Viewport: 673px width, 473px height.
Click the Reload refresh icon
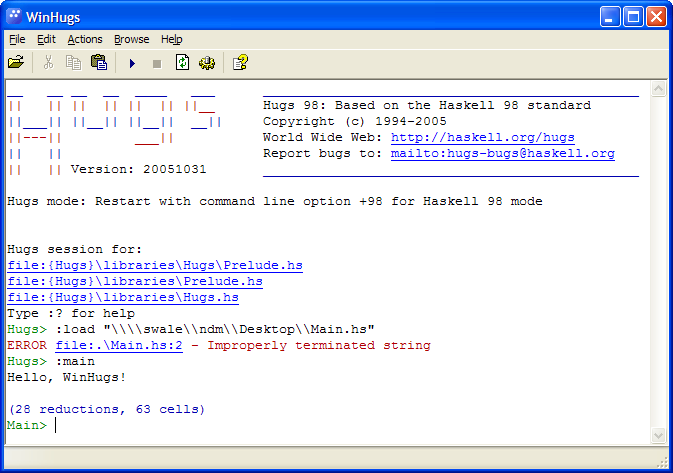pyautogui.click(x=182, y=63)
